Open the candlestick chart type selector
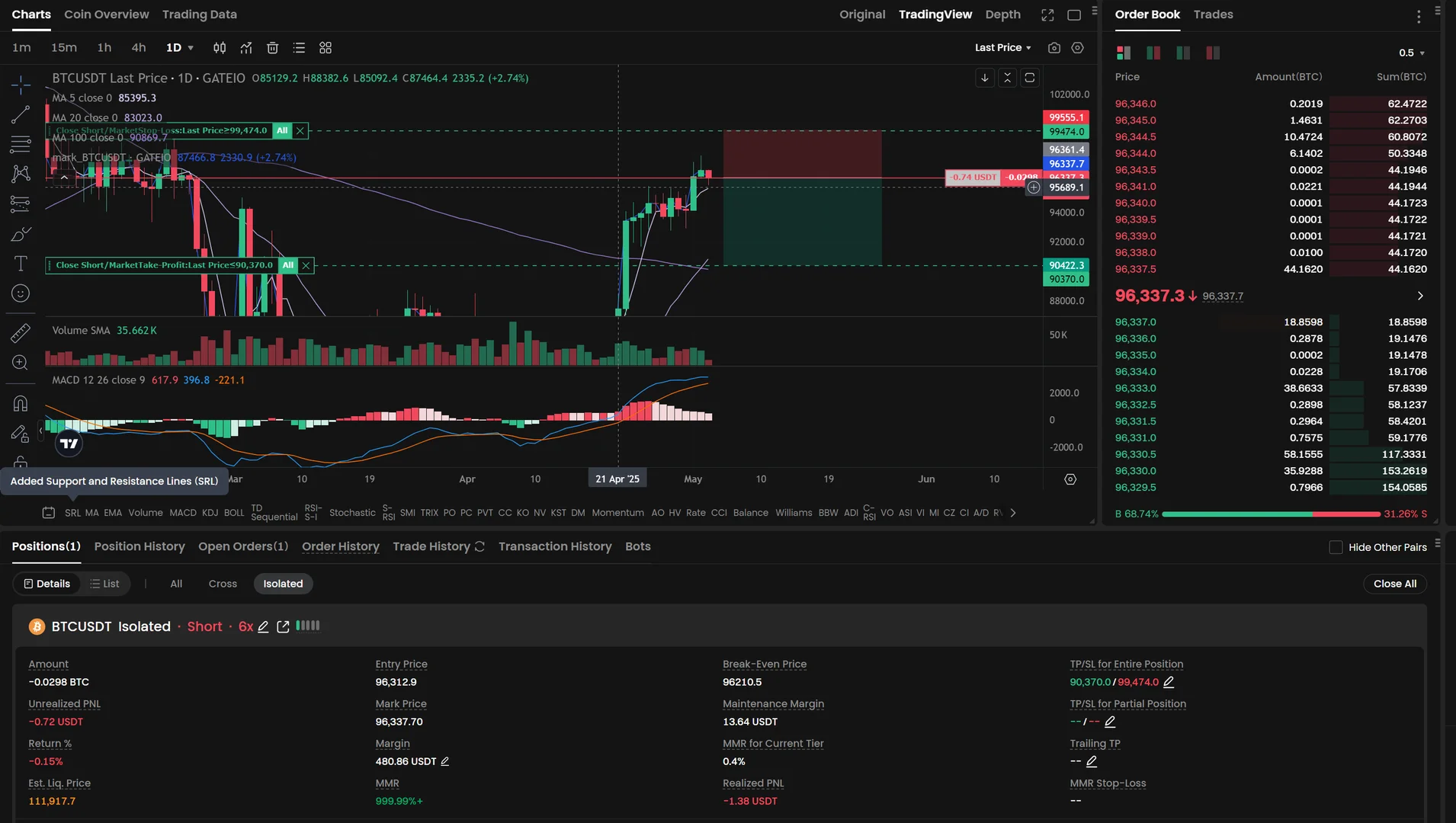This screenshot has height=823, width=1456. pos(220,48)
